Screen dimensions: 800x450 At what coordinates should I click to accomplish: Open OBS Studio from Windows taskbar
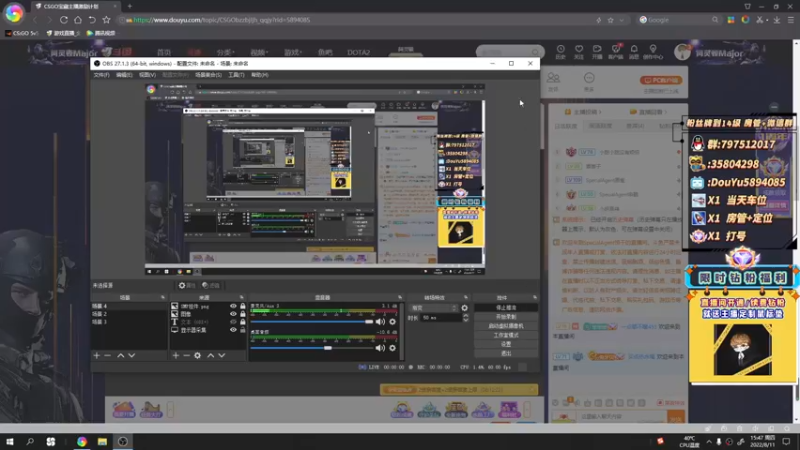[x=123, y=441]
